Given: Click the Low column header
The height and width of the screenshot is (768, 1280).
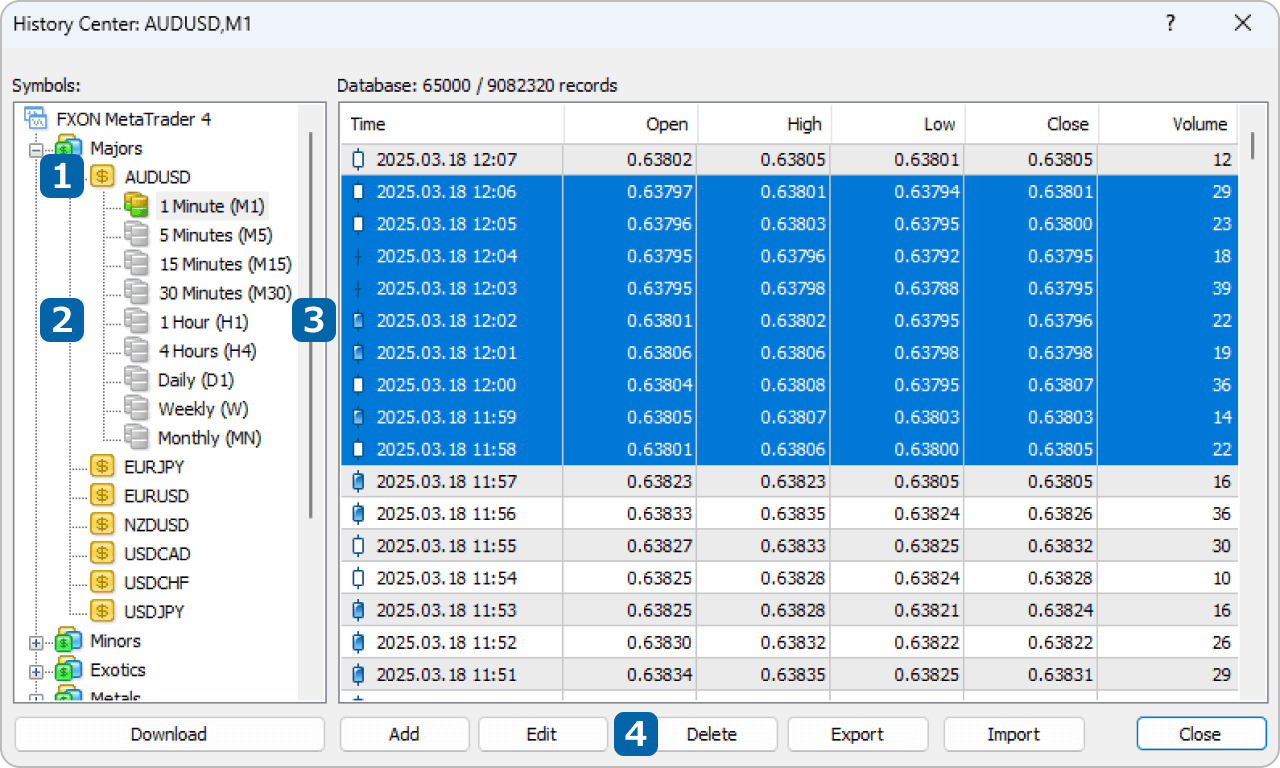Looking at the screenshot, I should pyautogui.click(x=898, y=124).
